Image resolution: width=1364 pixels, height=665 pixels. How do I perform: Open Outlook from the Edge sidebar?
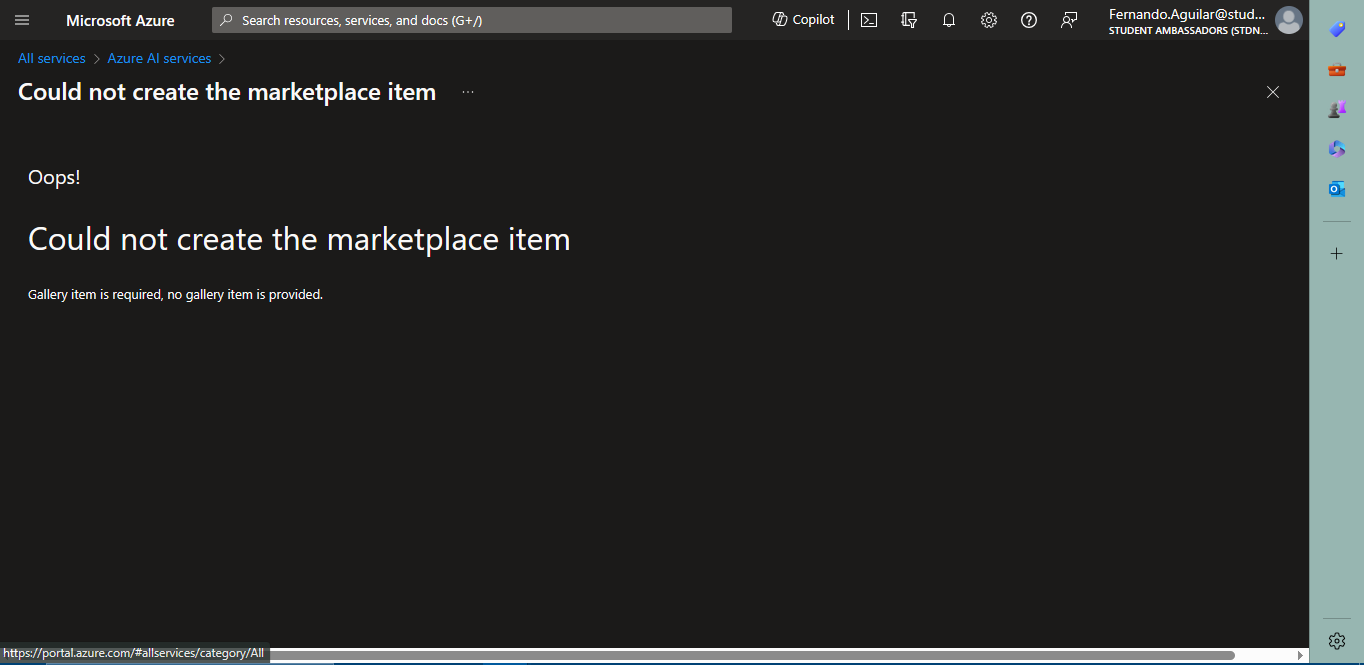[x=1336, y=188]
